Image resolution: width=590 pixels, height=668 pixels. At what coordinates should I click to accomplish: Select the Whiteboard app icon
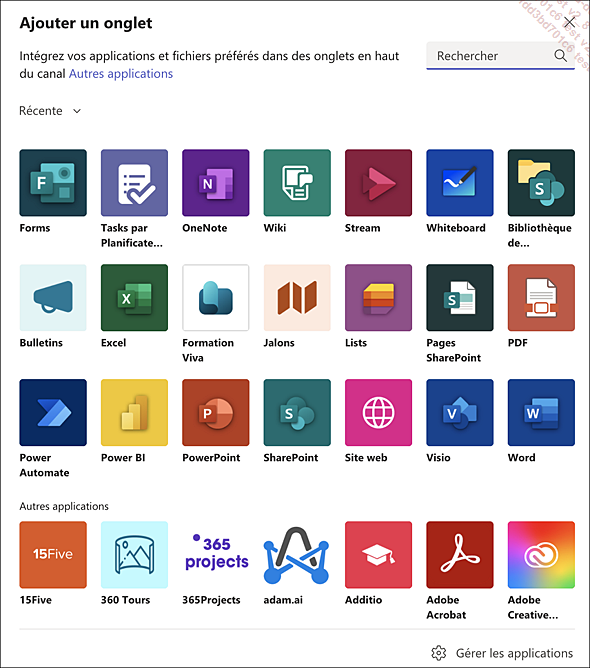[460, 183]
